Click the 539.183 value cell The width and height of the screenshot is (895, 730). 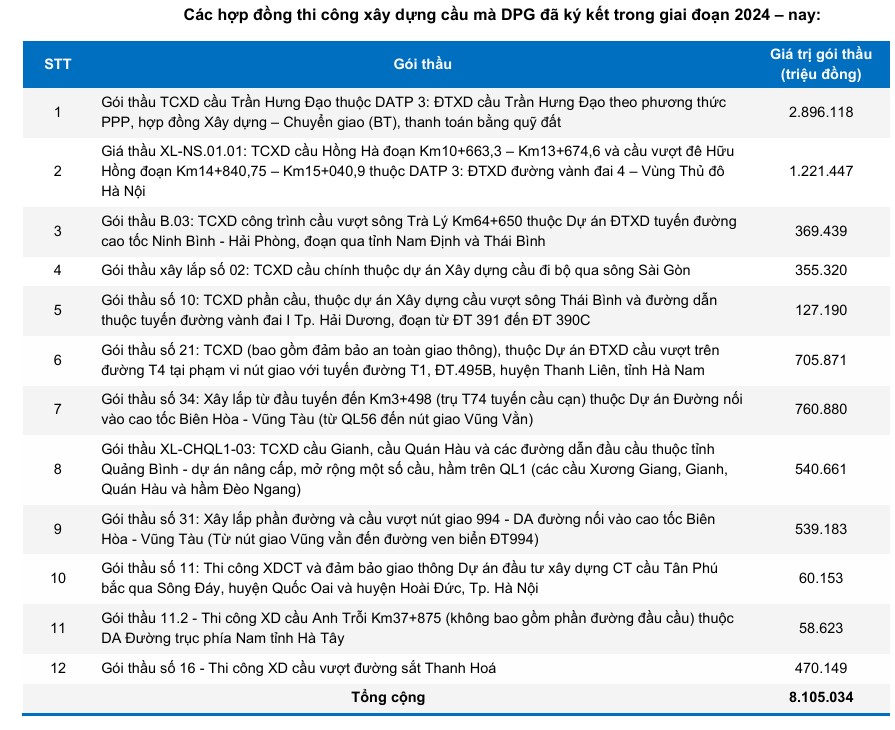(820, 528)
